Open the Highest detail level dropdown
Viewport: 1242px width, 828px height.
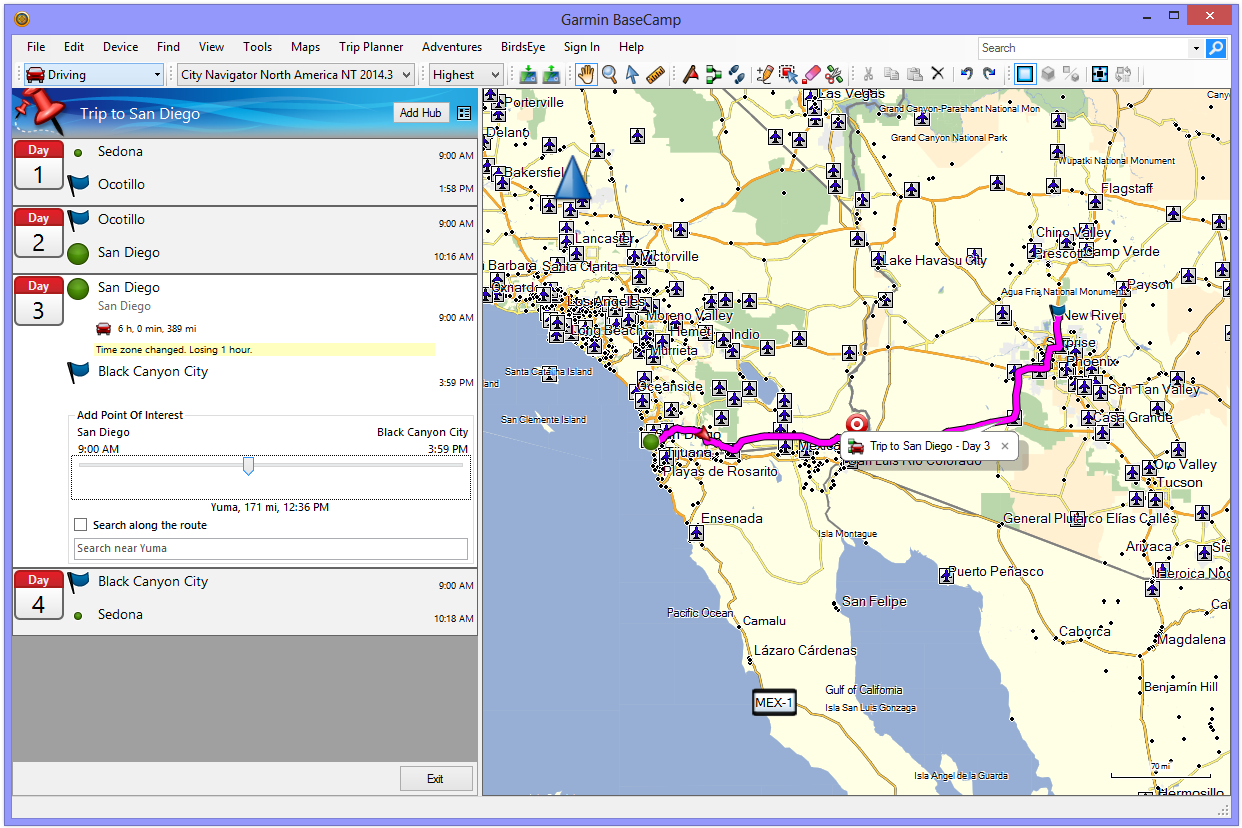click(465, 75)
